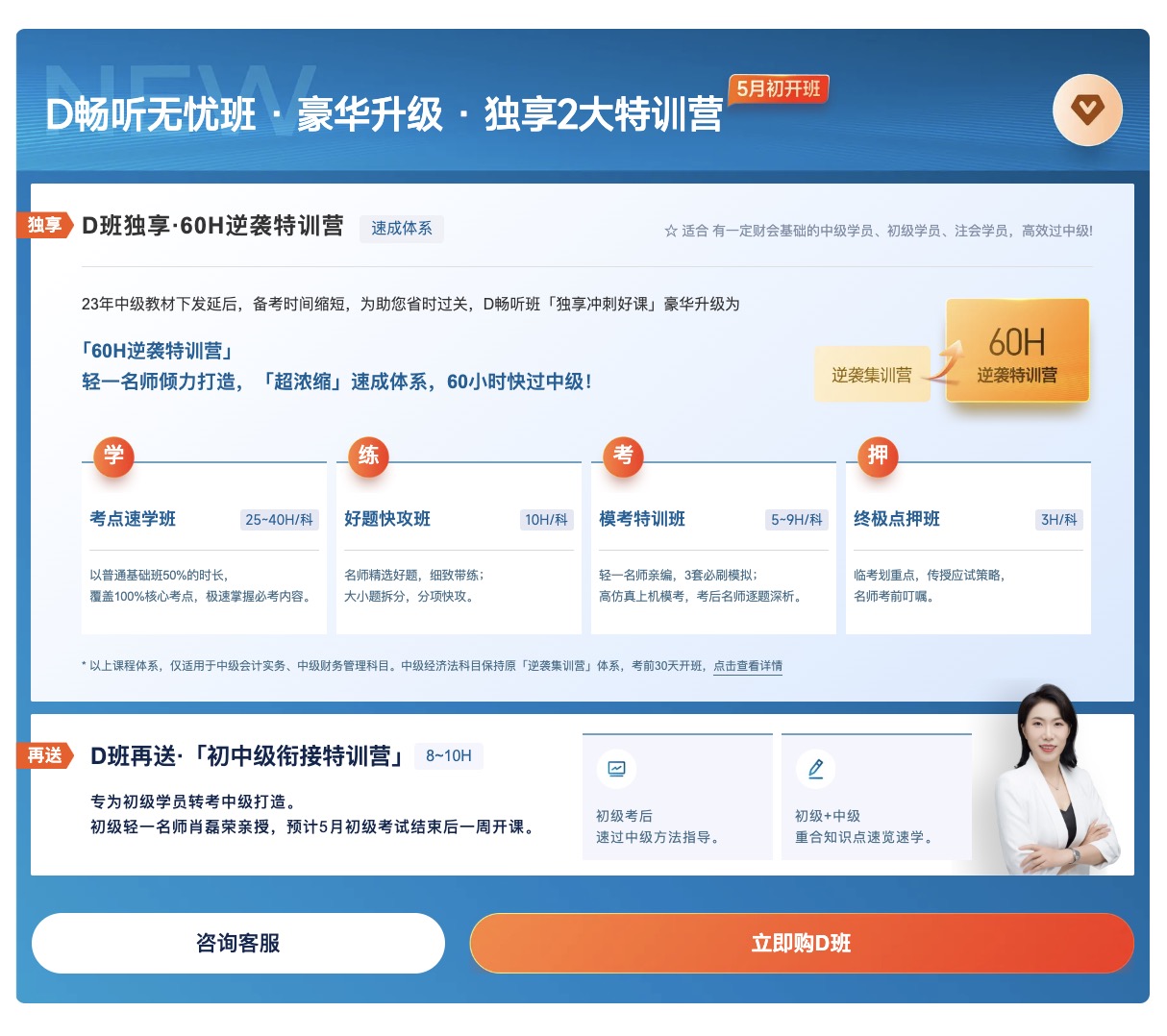
Task: Click the orange 学 circle icon
Action: click(x=113, y=456)
